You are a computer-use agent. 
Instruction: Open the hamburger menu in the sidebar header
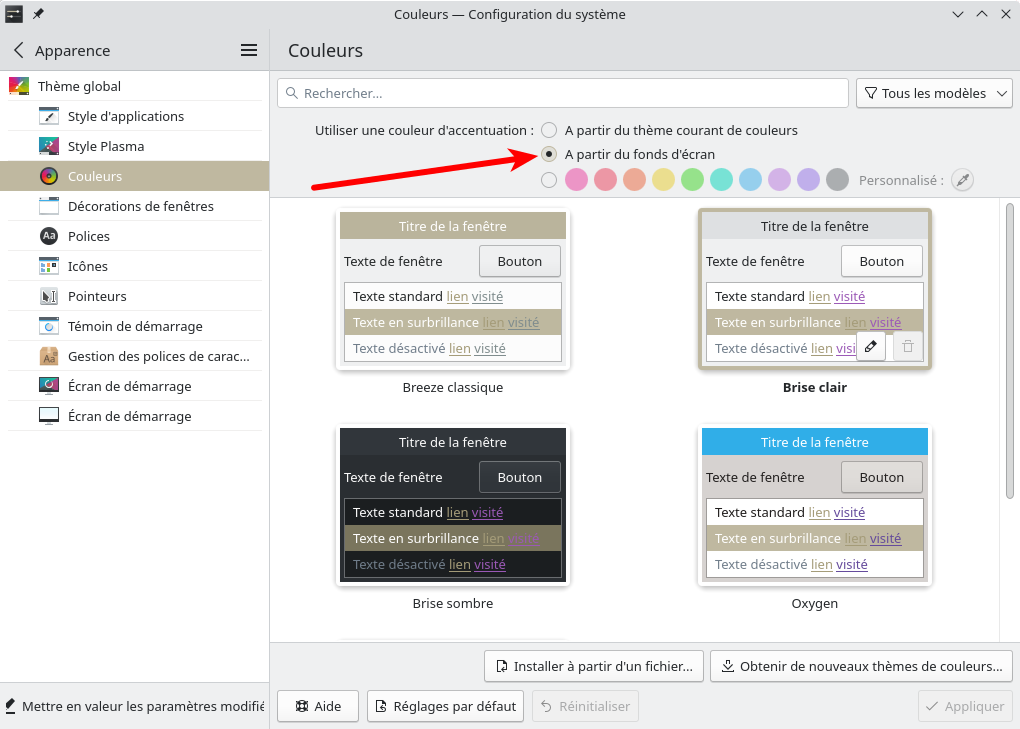tap(248, 50)
